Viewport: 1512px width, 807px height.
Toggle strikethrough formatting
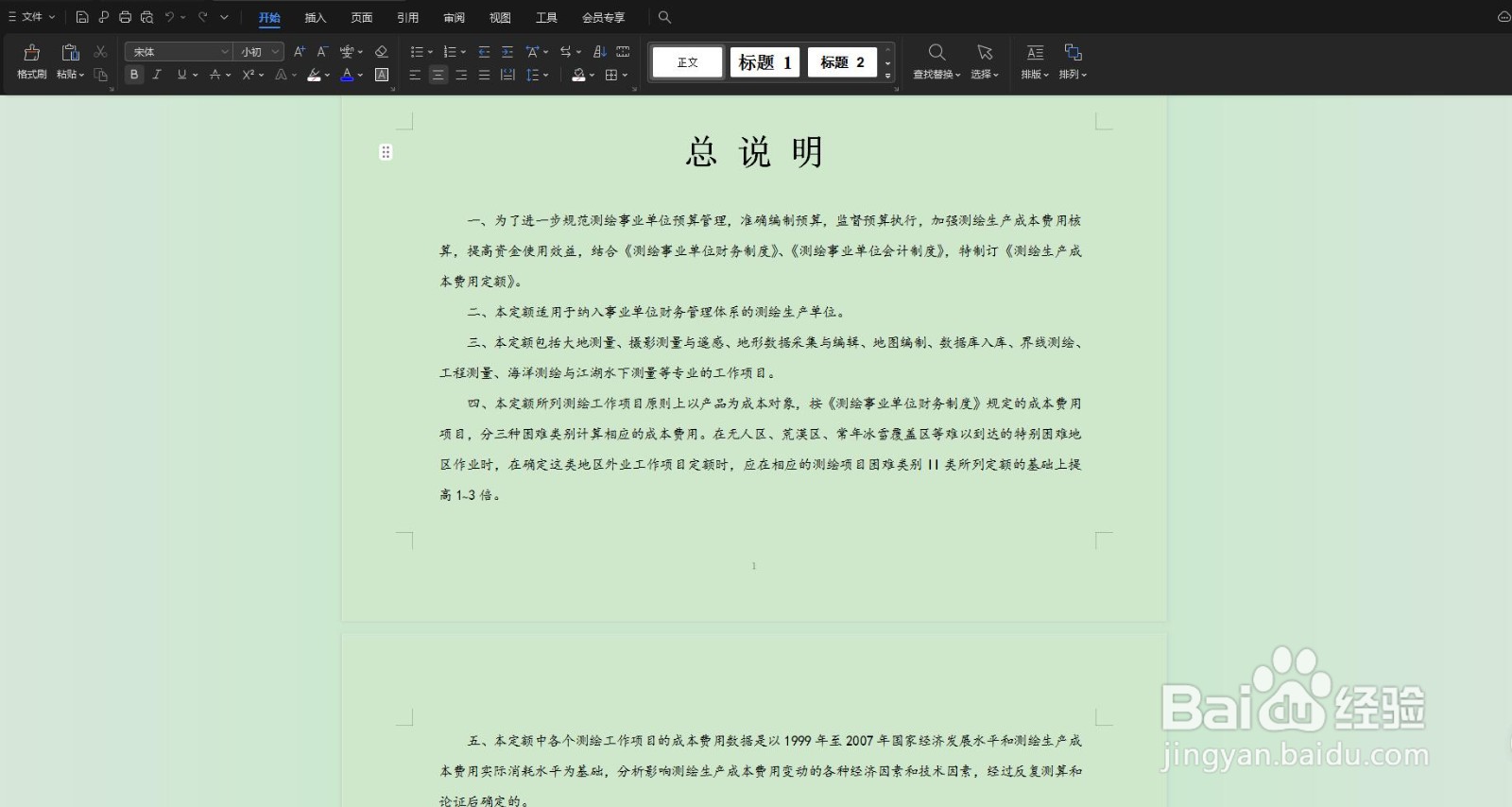pos(215,75)
